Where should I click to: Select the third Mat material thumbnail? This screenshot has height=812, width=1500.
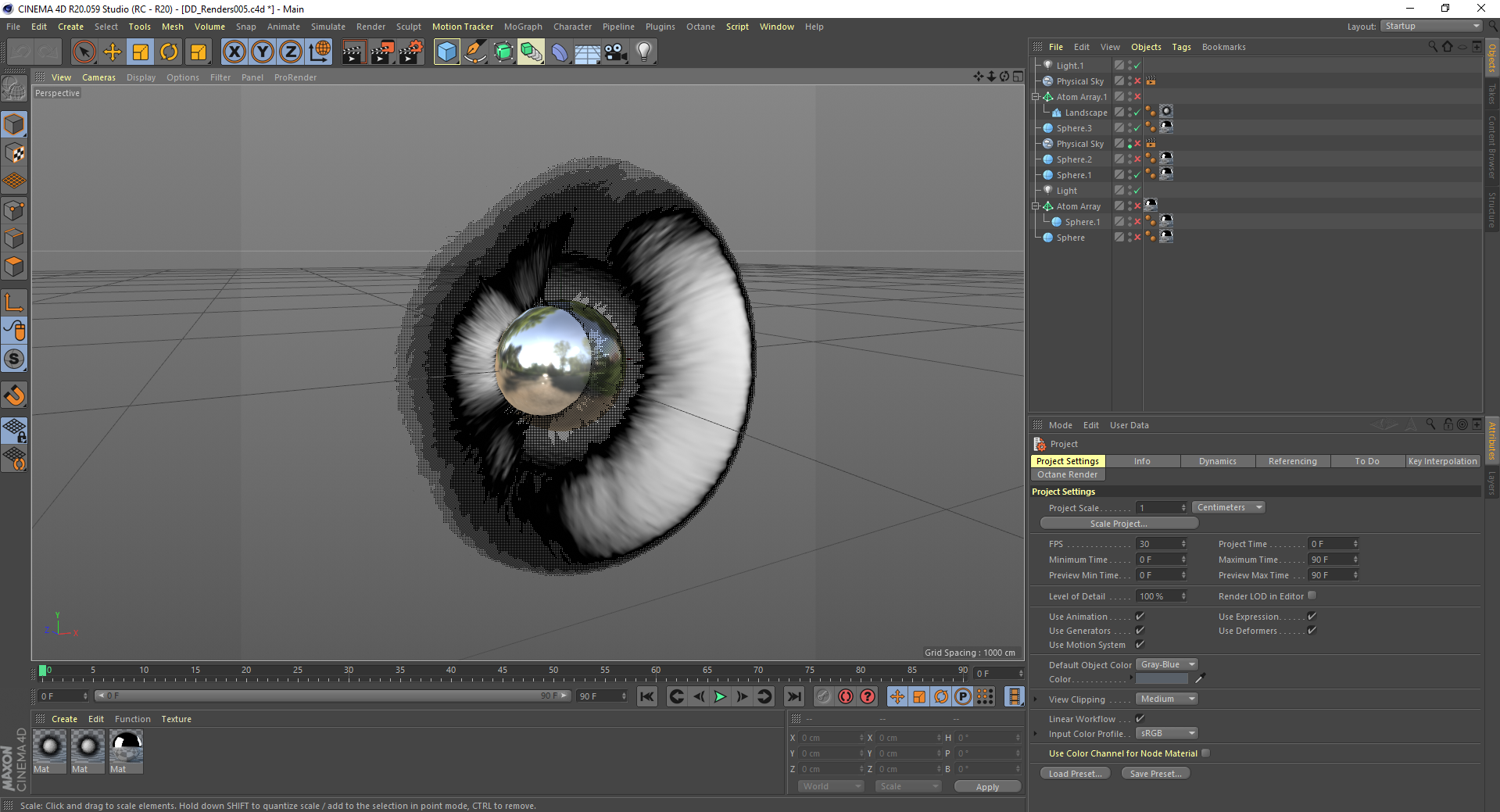click(x=126, y=747)
